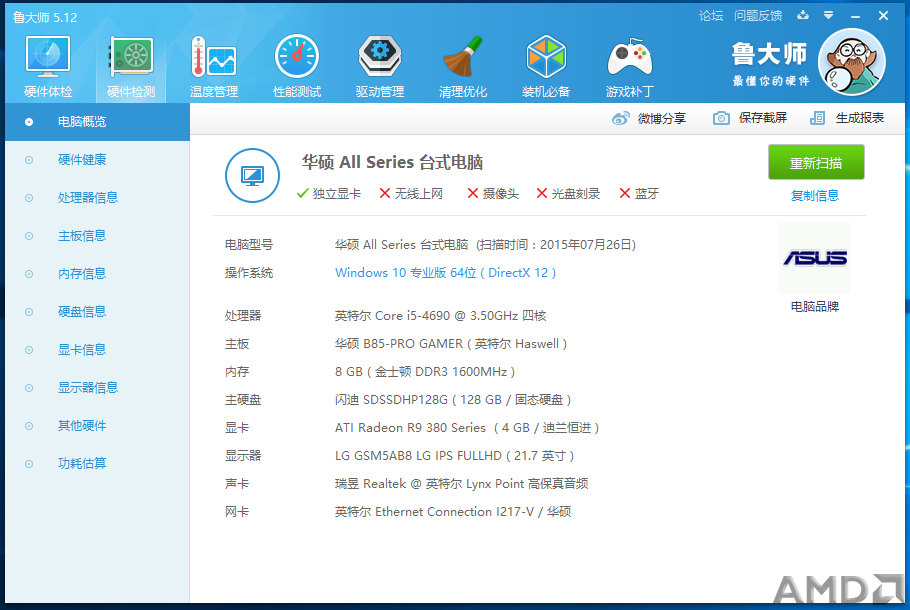Click the 华硕 B85-PRO GAMER motherboard text
This screenshot has width=910, height=610.
[451, 344]
